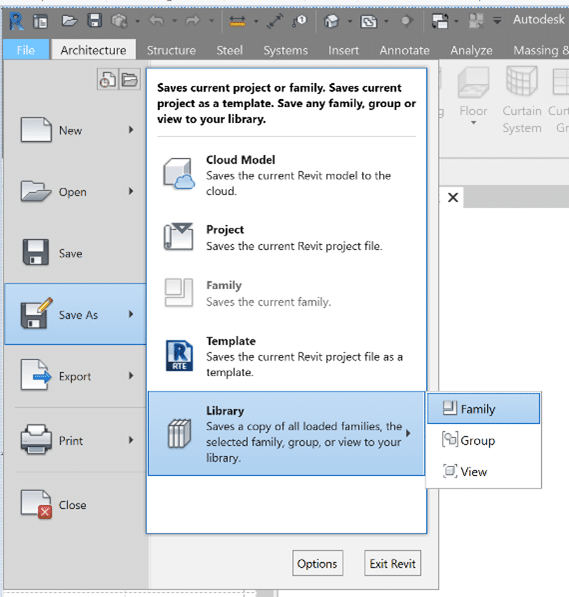Open the Undo history dropdown arrow
The image size is (569, 597).
tap(174, 21)
